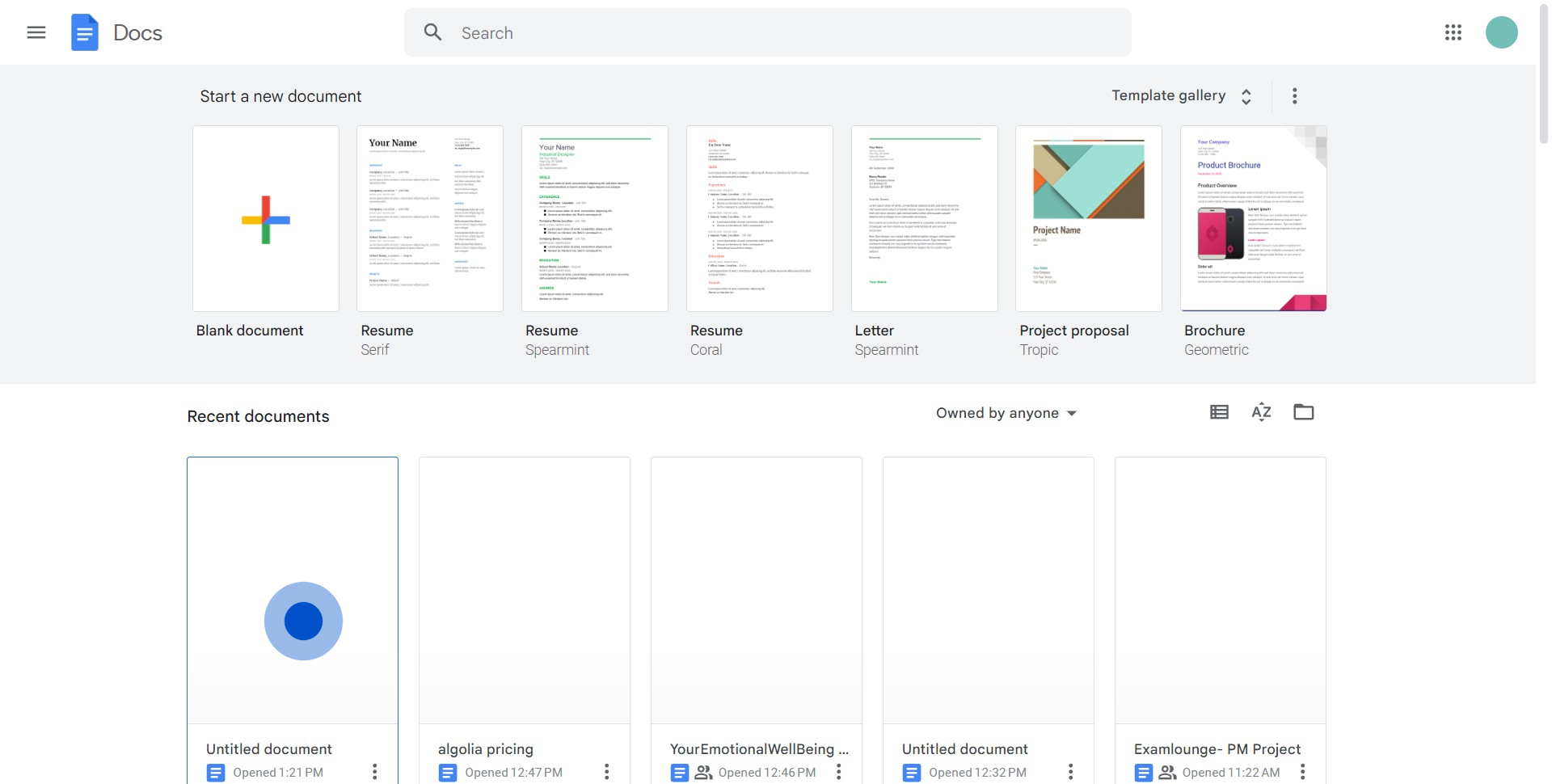
Task: Click doc icon beside algolia pricing date
Action: click(448, 773)
